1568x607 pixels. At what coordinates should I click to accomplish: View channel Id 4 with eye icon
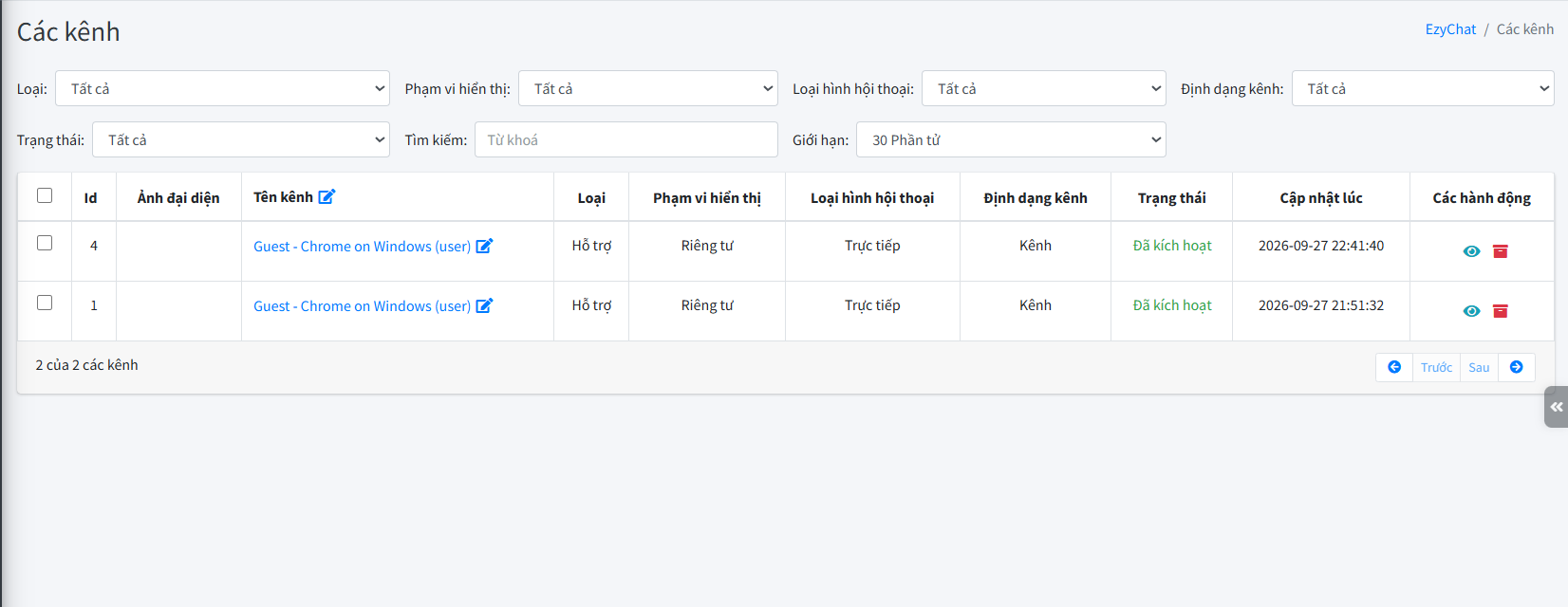coord(1471,251)
